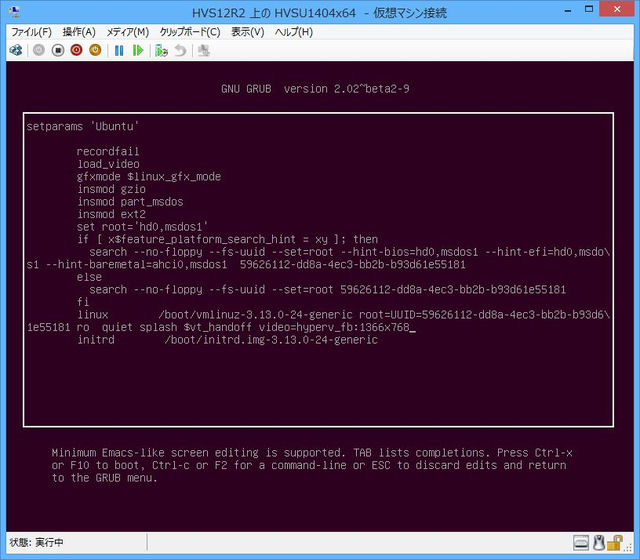Click the initrd /boot/initrd.img line
Screen dimensions: 640x560
[227, 340]
